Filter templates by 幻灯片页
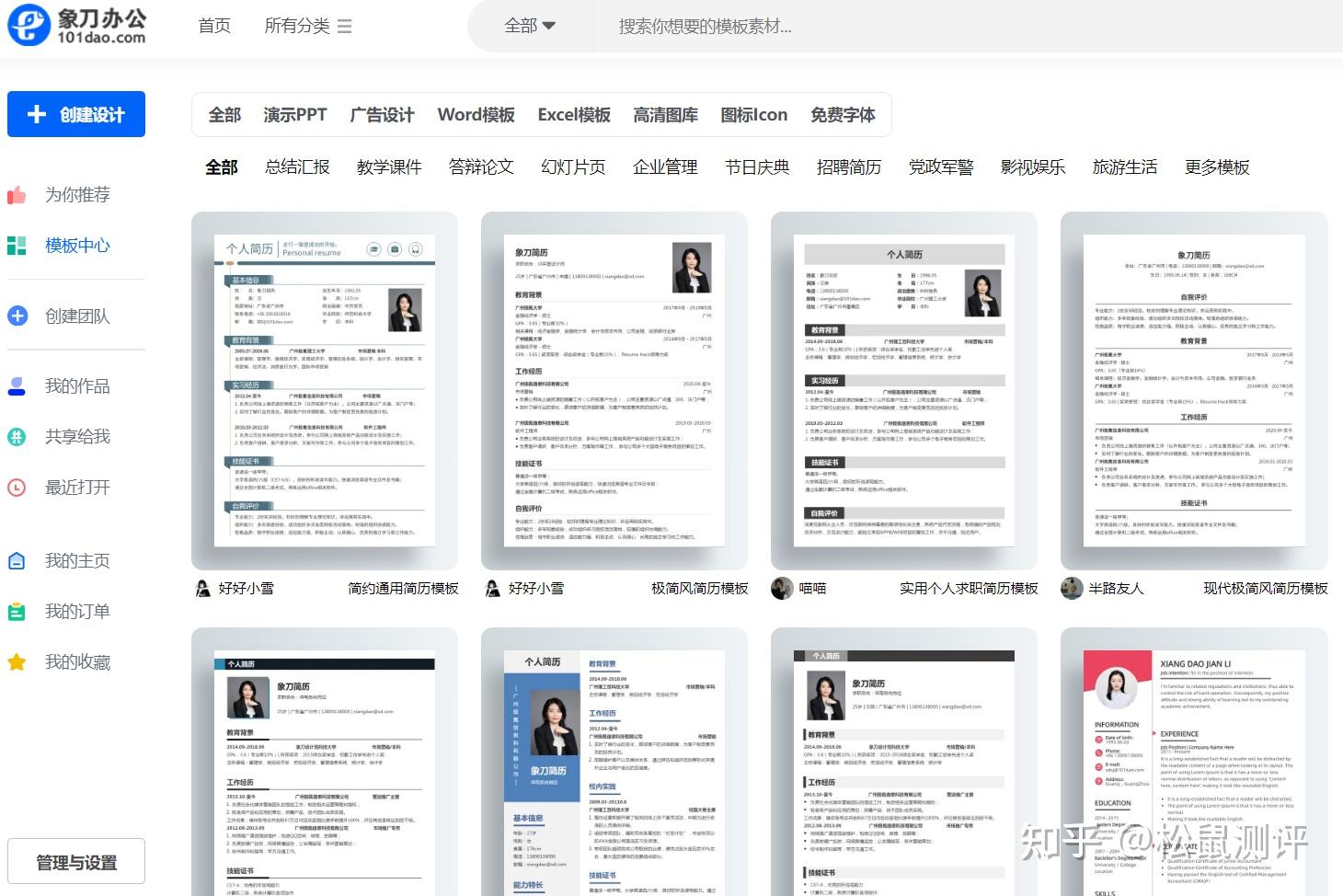The image size is (1343, 896). 573,167
